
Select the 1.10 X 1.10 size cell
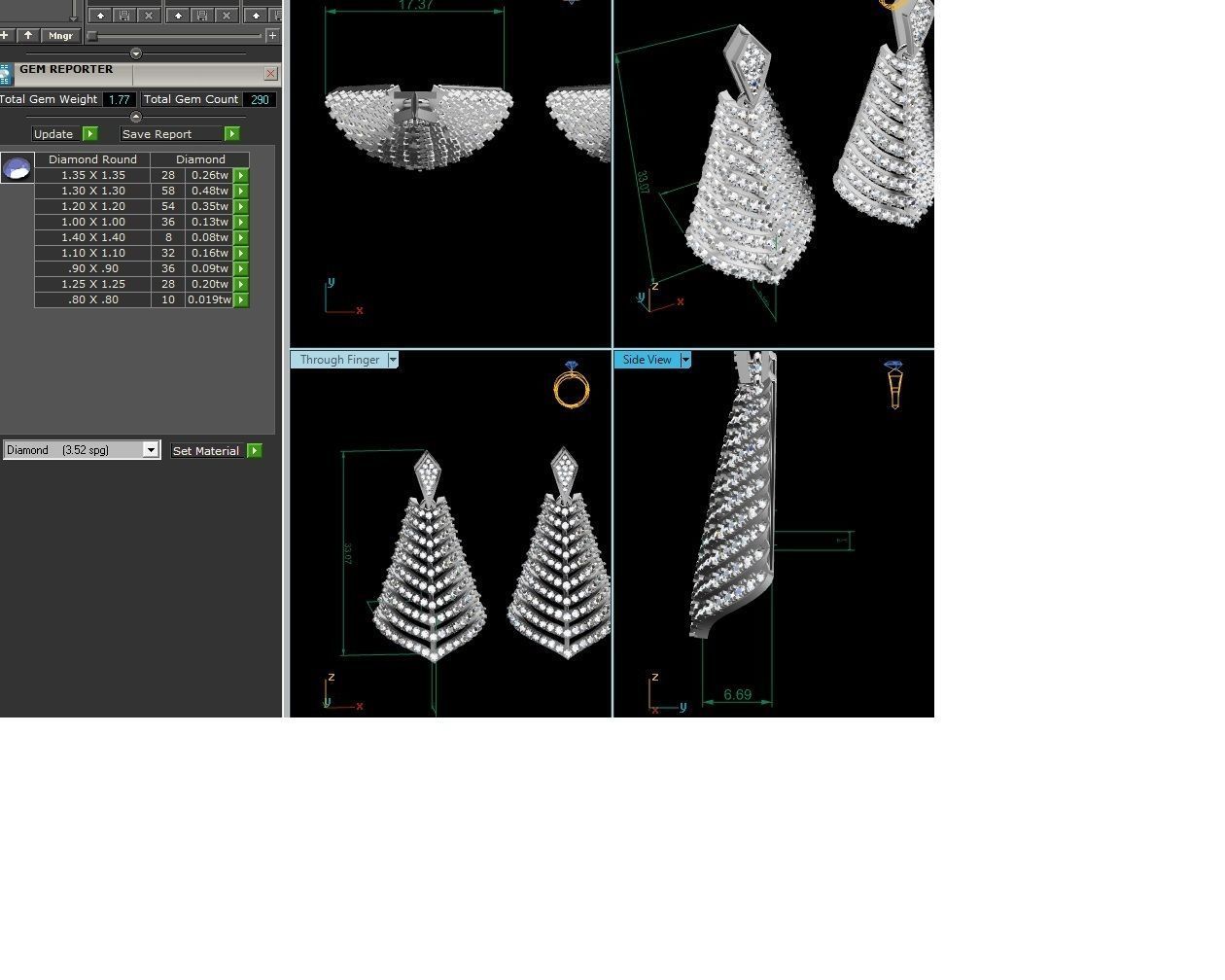point(92,253)
